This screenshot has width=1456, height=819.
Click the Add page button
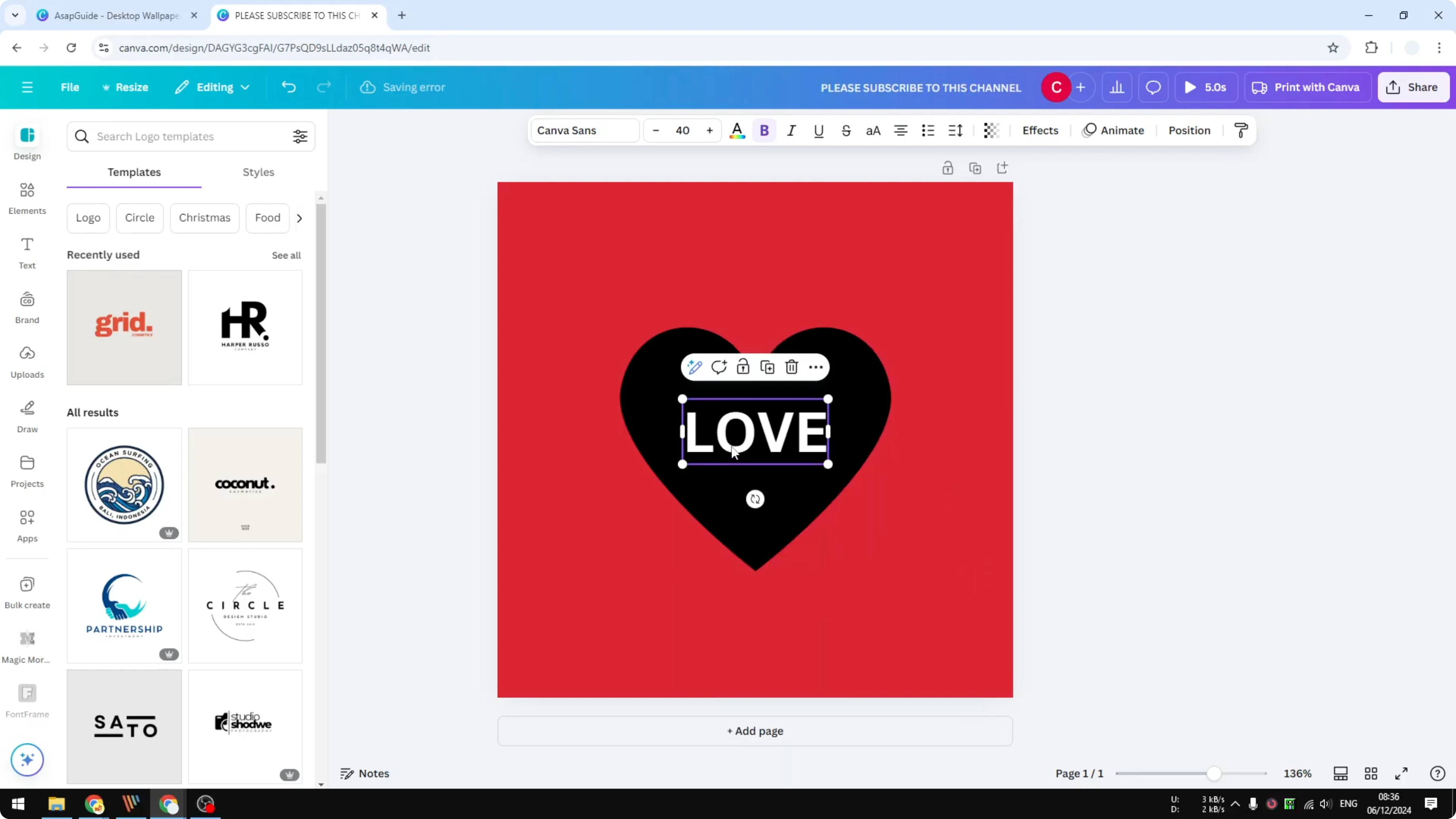click(x=755, y=731)
